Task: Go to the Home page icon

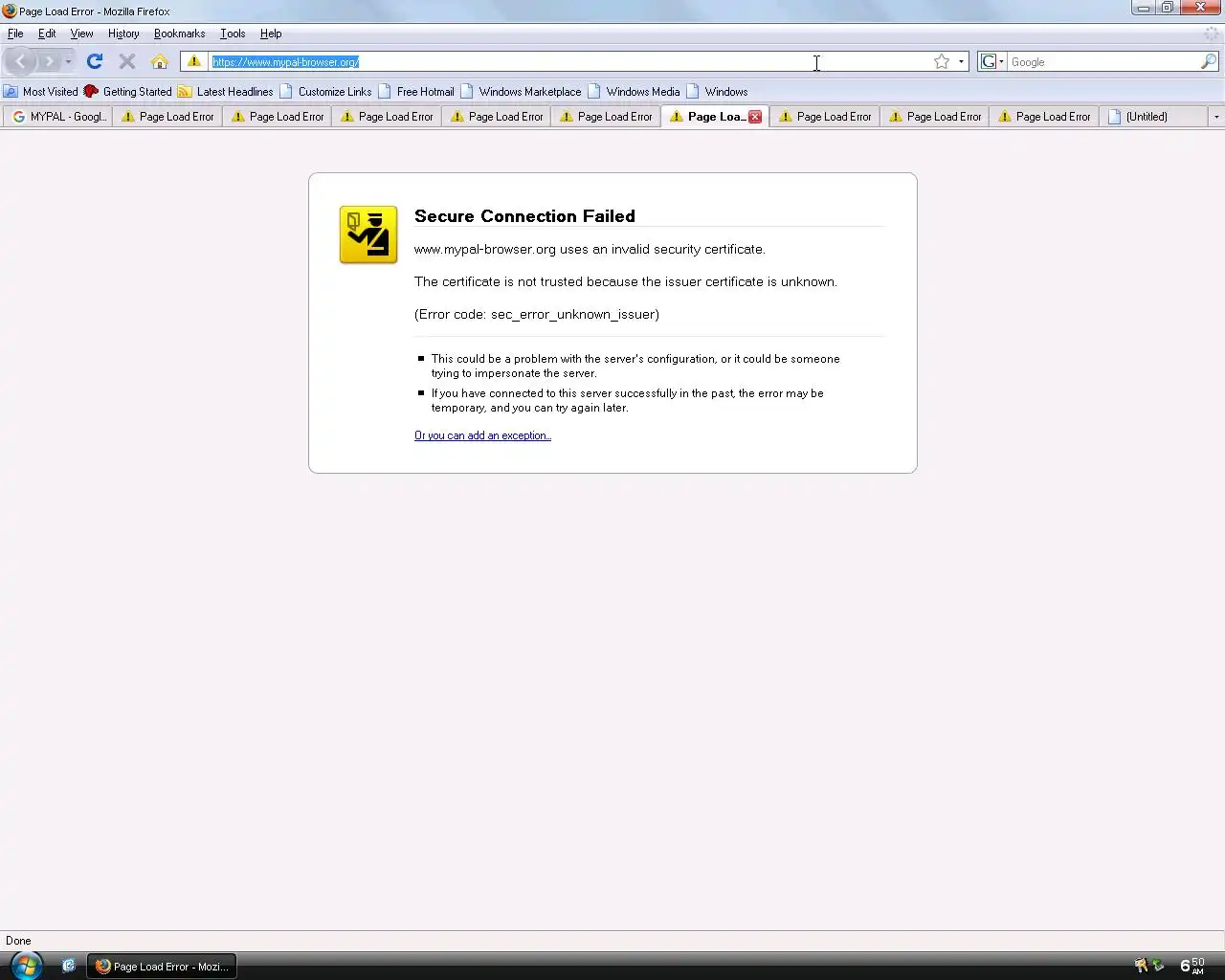Action: tap(160, 61)
